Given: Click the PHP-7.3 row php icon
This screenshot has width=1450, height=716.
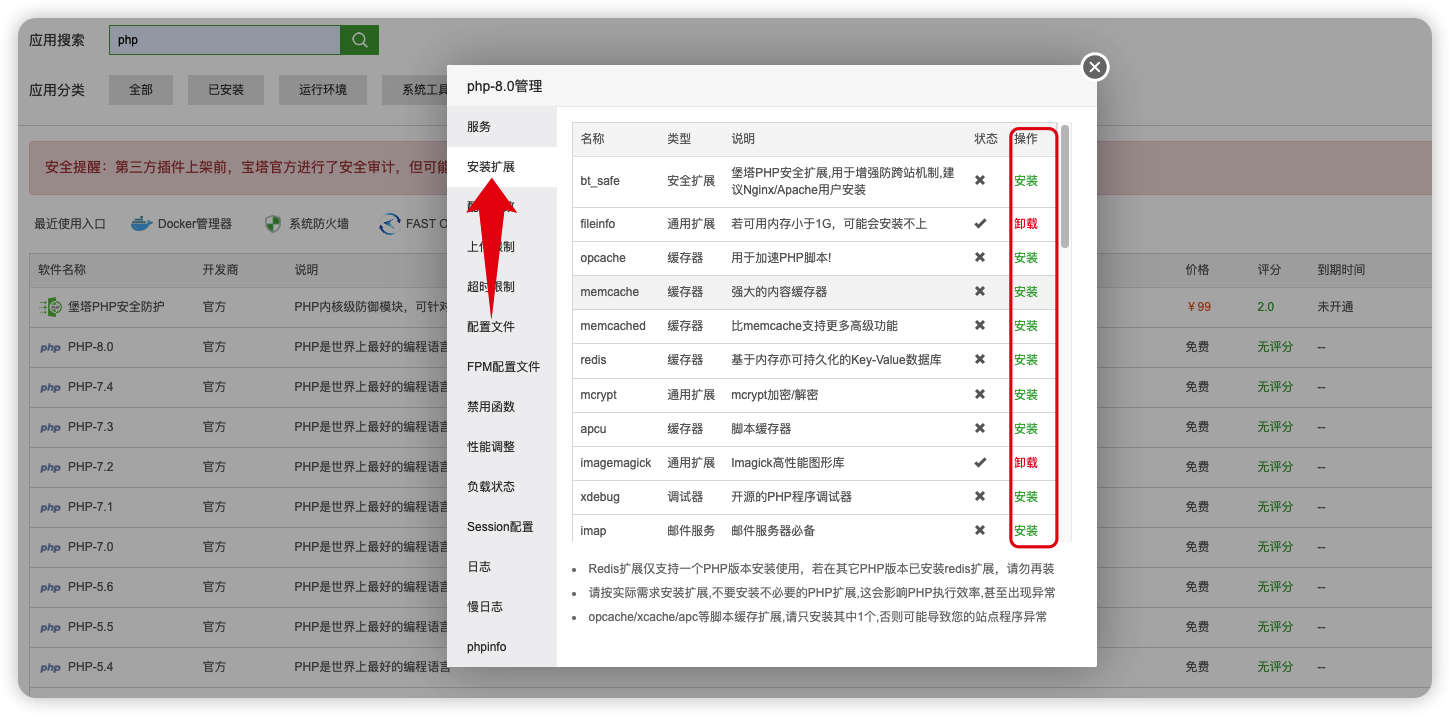Looking at the screenshot, I should (x=50, y=428).
